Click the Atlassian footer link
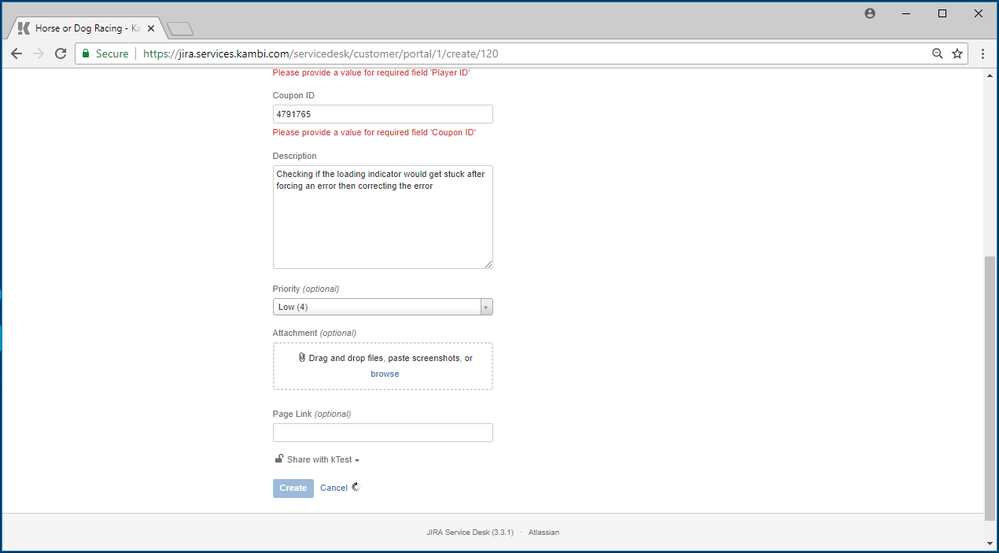Screen dimensions: 999x553 tap(543, 532)
